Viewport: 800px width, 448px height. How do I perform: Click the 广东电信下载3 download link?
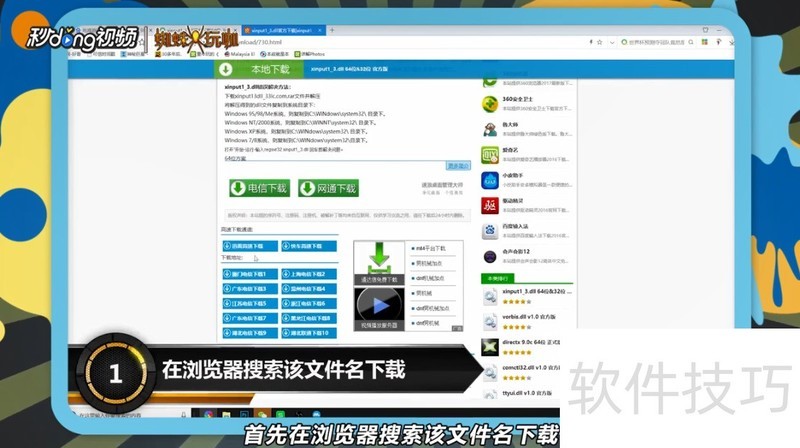click(250, 289)
